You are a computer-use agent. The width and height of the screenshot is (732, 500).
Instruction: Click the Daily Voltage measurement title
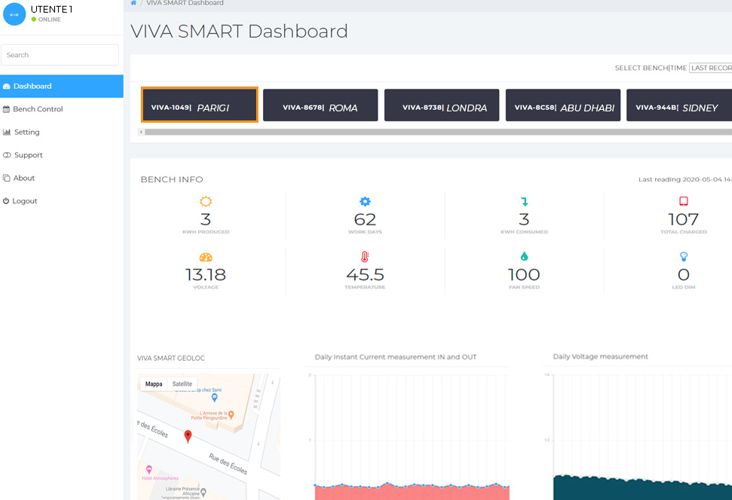pos(600,357)
